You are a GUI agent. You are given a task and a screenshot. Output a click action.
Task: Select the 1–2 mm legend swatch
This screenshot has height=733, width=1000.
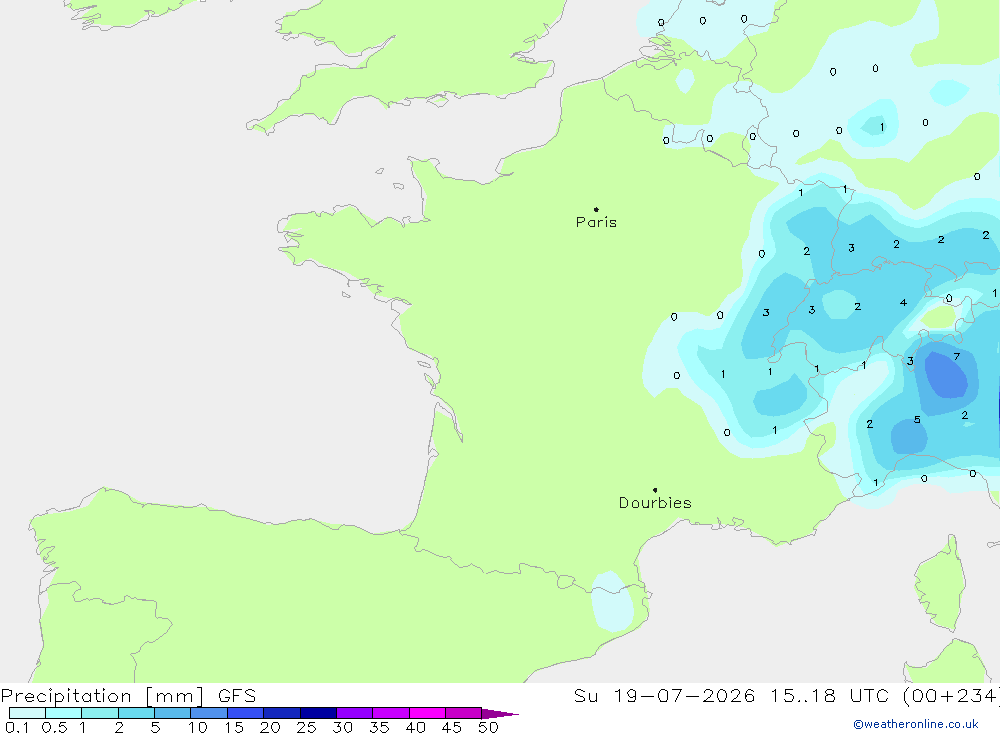(x=99, y=713)
